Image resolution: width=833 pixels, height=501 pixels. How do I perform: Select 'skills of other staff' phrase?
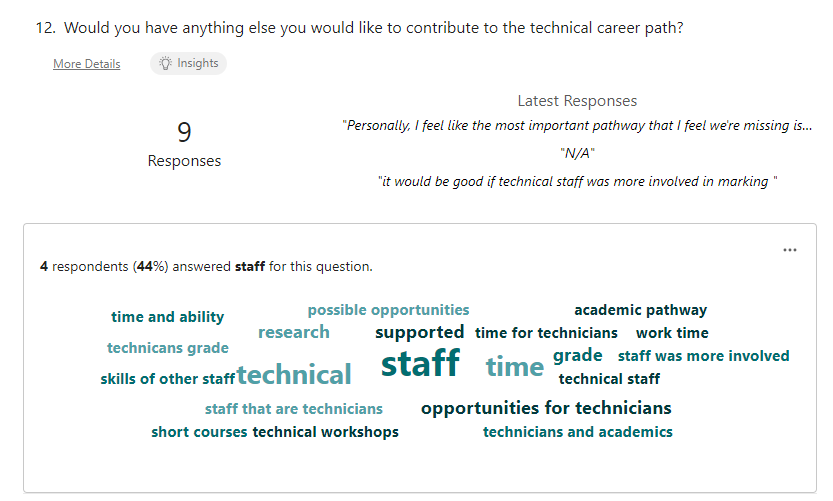pos(167,379)
